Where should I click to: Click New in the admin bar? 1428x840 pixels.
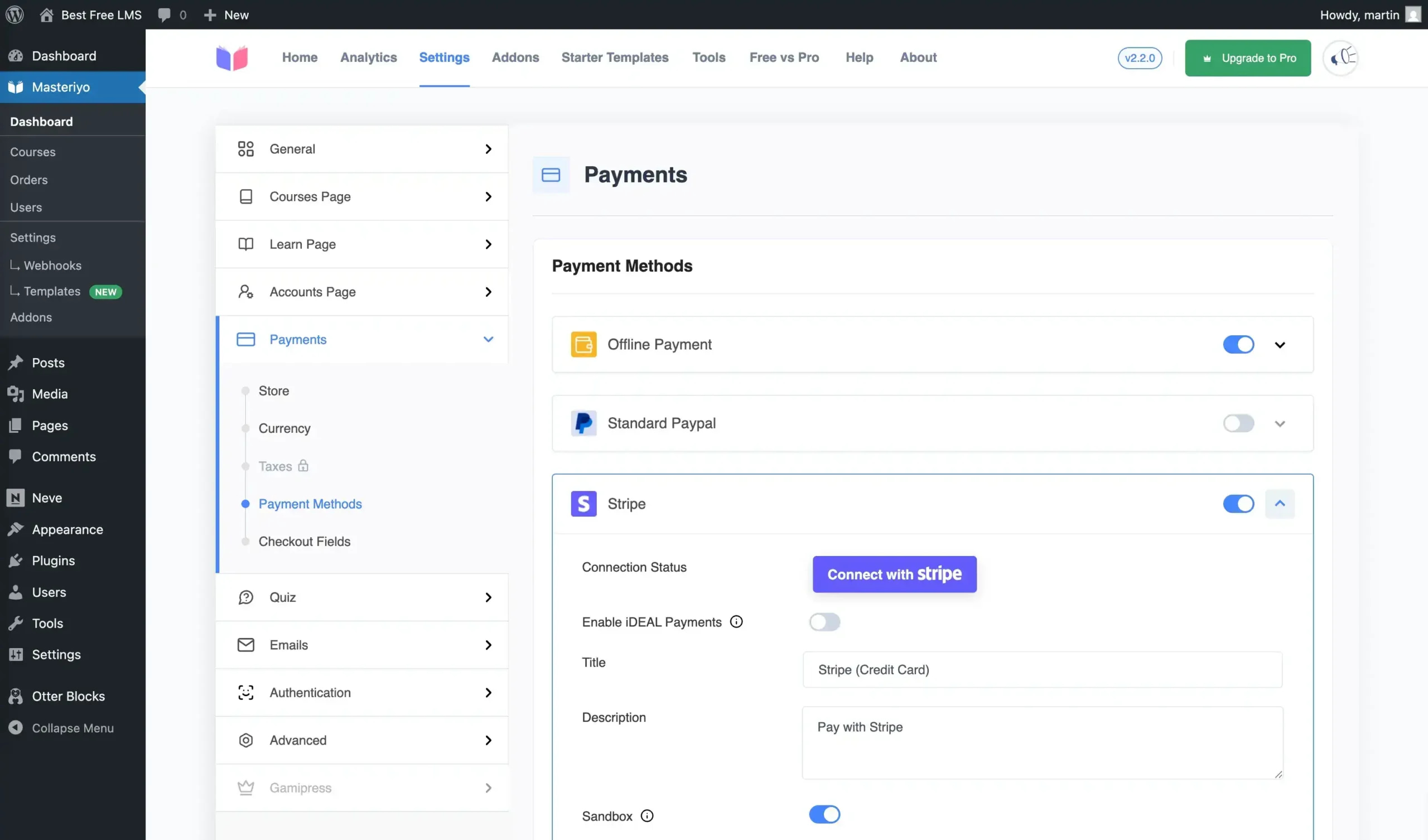point(225,15)
